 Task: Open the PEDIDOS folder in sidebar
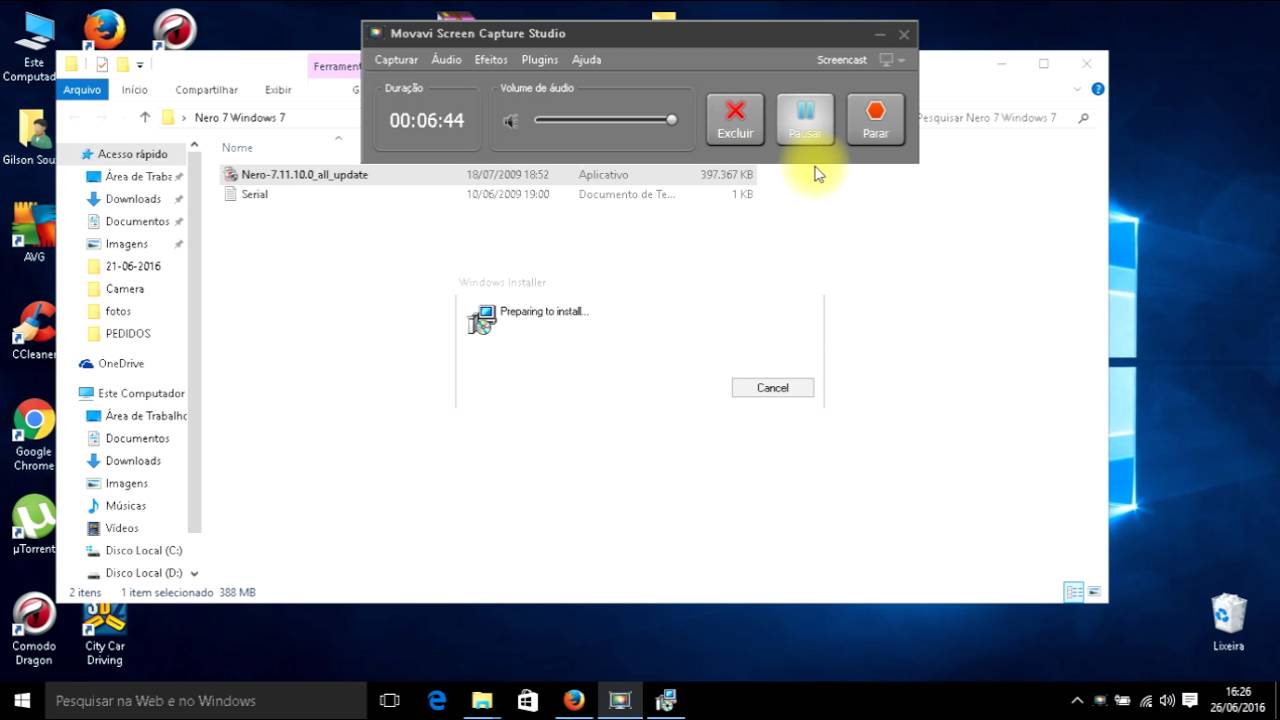(x=128, y=333)
